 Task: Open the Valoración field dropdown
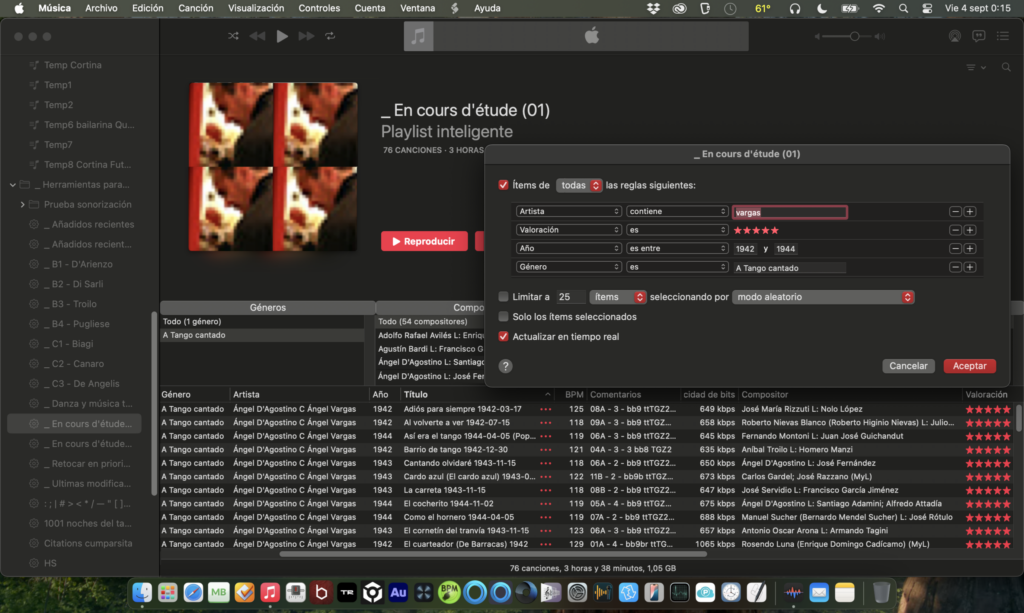[568, 230]
